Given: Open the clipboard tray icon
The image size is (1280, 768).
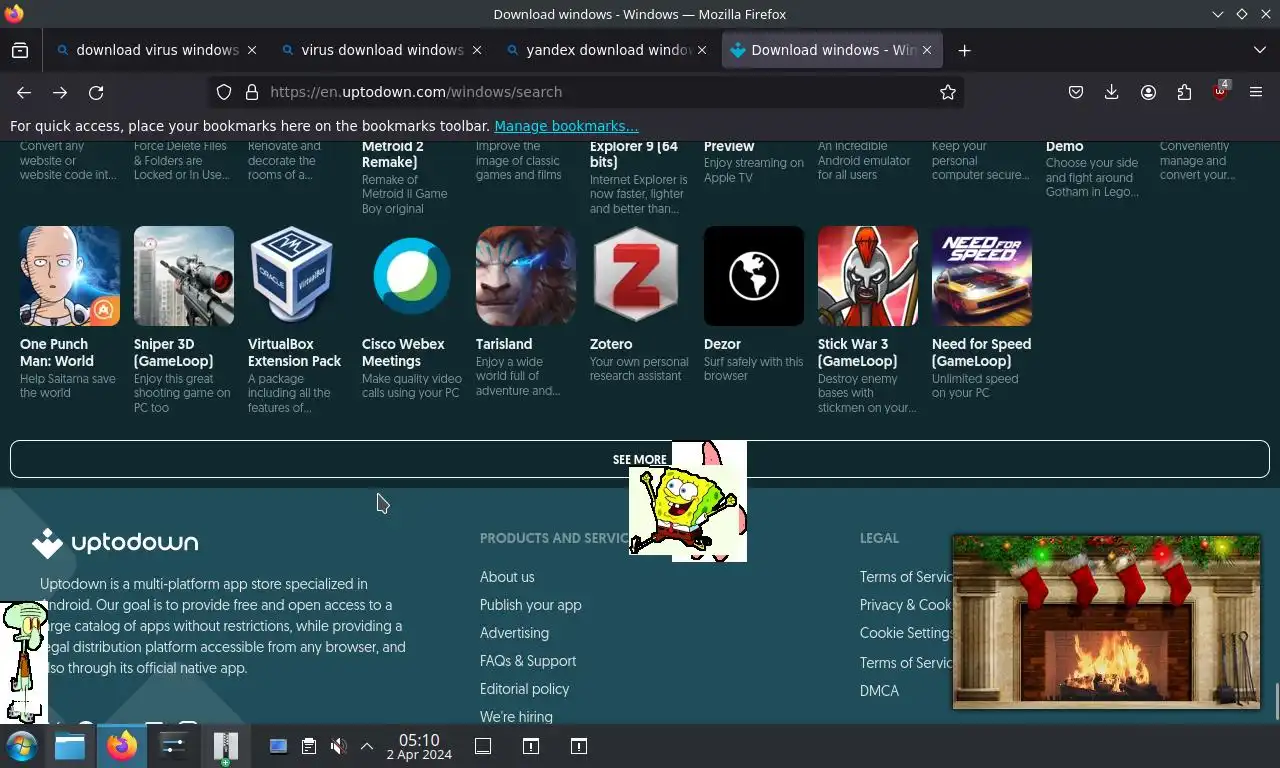Looking at the screenshot, I should coord(309,746).
